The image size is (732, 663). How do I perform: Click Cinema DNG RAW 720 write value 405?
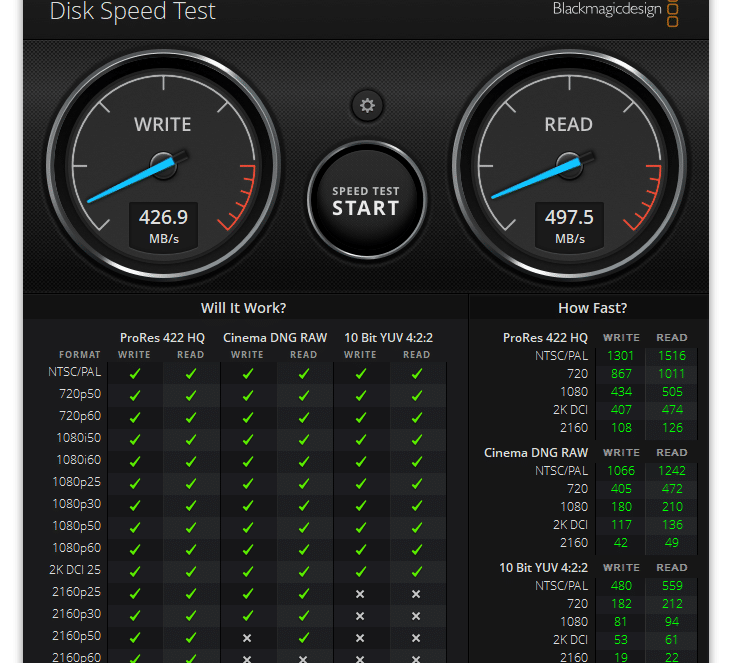click(621, 489)
